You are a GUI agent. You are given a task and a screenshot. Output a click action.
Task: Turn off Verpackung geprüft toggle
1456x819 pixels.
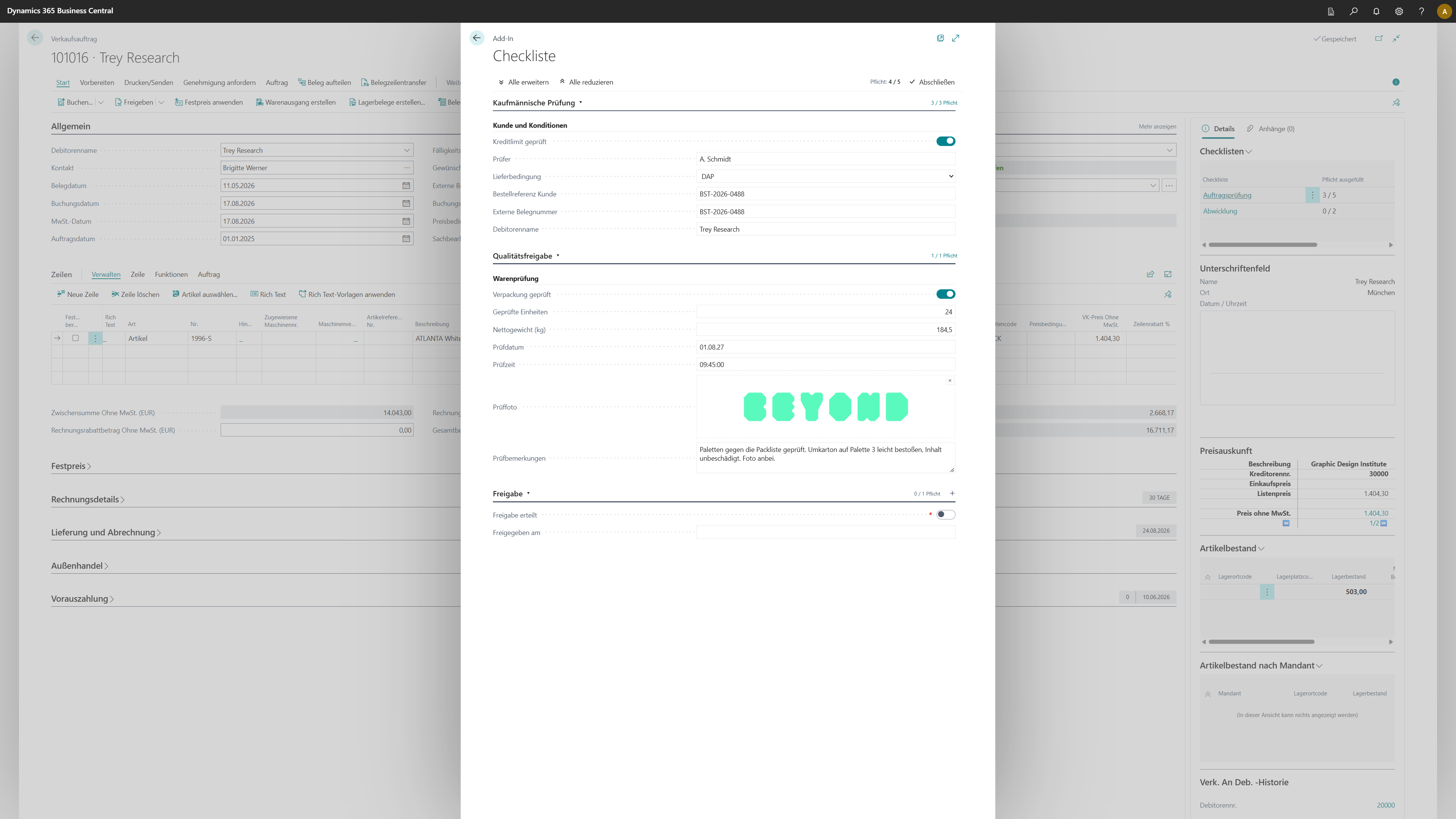pyautogui.click(x=946, y=294)
